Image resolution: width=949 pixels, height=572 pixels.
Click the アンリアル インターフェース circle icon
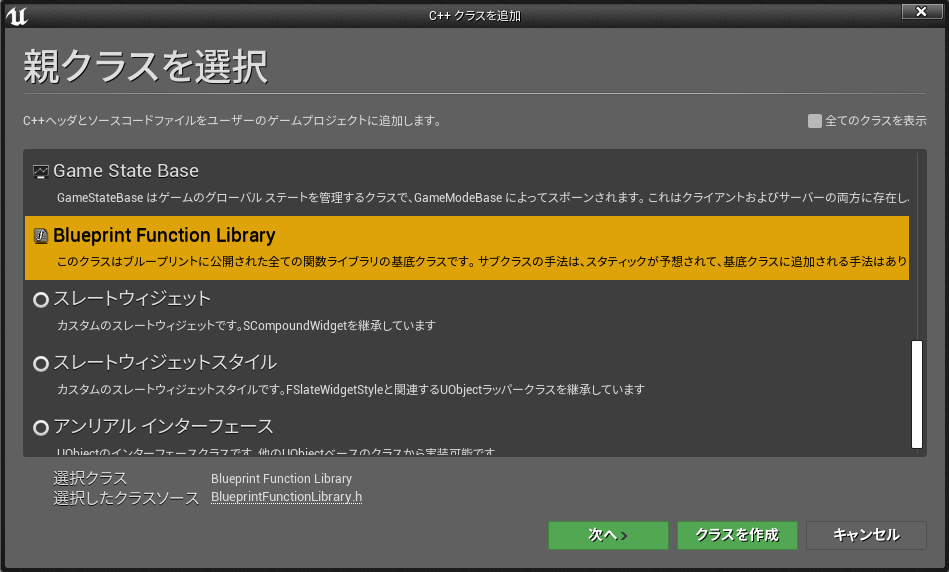click(x=41, y=428)
